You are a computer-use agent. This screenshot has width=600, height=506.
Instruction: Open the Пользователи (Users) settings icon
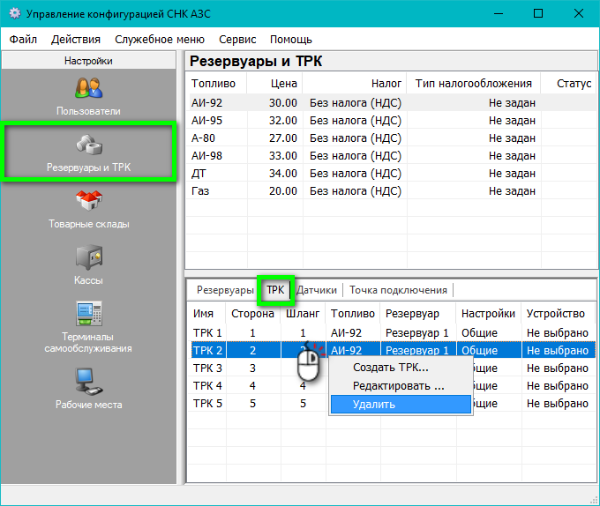coord(89,88)
